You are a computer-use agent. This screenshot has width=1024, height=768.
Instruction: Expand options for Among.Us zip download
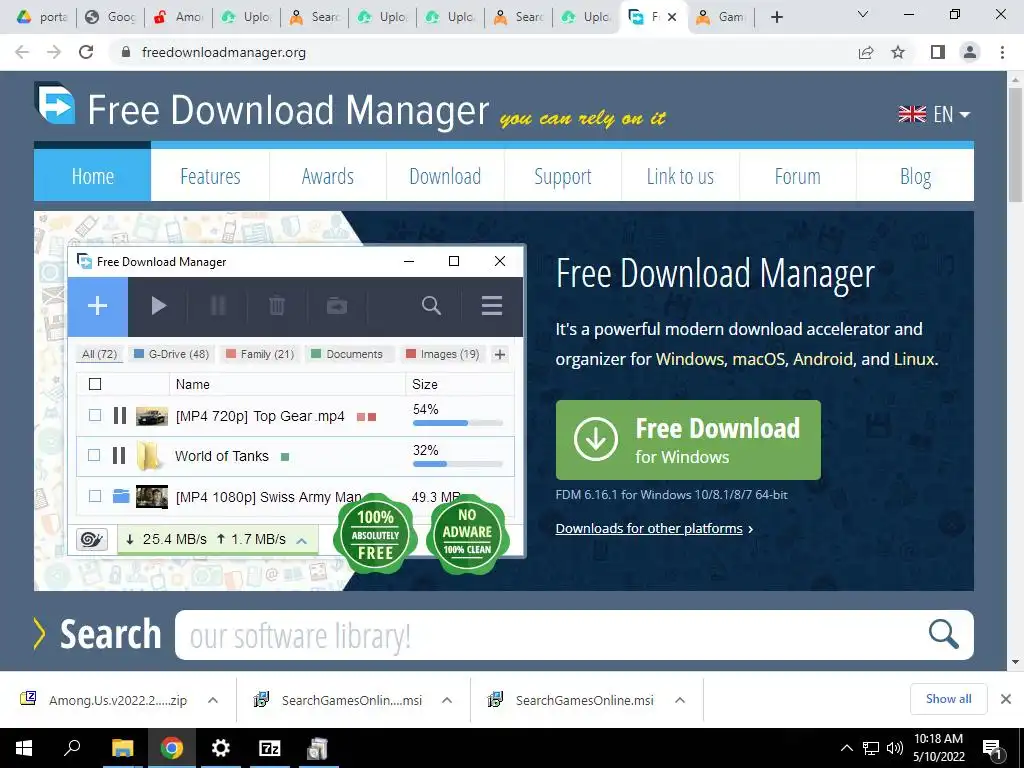click(213, 700)
